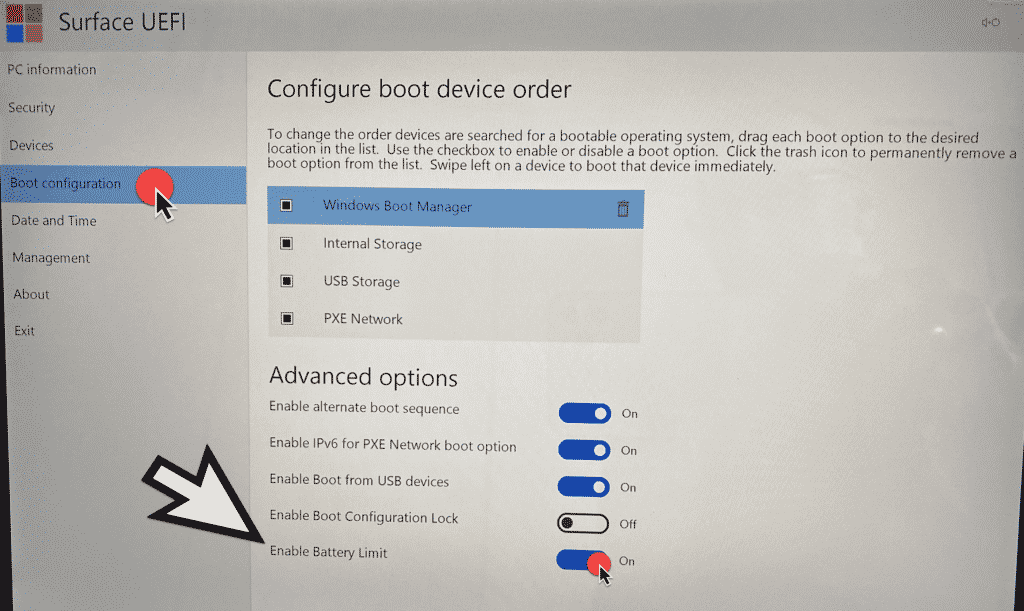Screen dimensions: 1024x611
Task: Open Date and Time page
Action: click(54, 221)
